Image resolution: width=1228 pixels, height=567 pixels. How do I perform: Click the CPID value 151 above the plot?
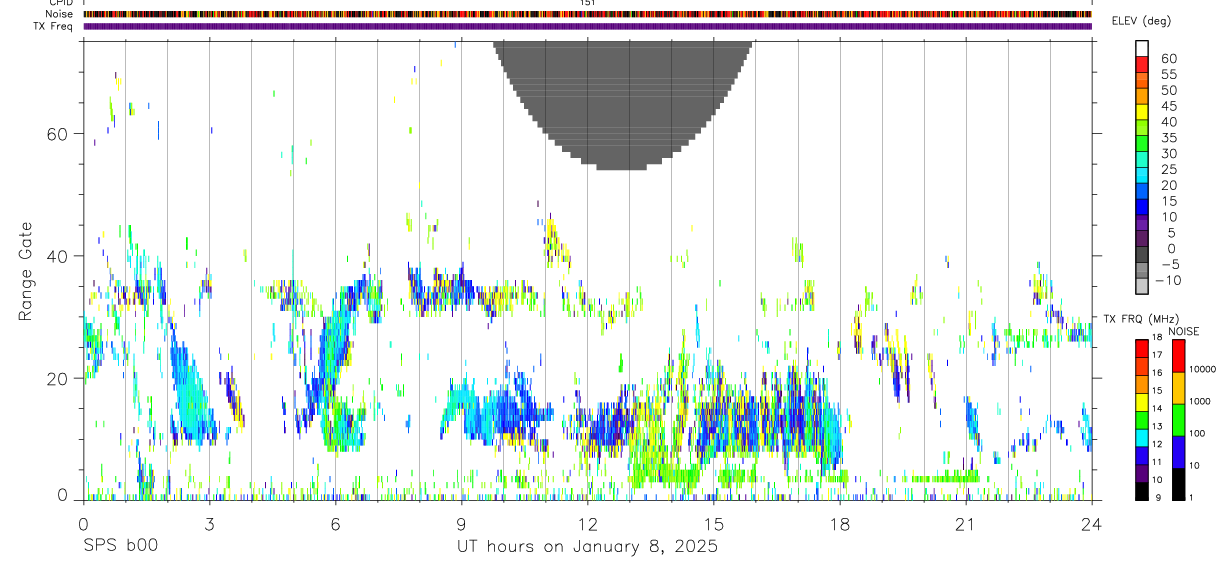pyautogui.click(x=588, y=3)
